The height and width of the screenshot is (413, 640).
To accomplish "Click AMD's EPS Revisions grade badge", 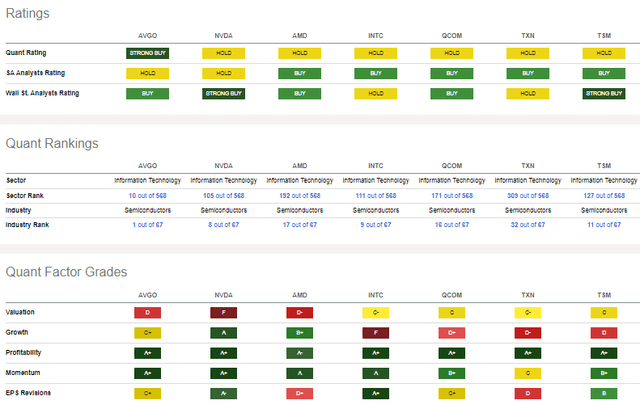I will tap(300, 393).
